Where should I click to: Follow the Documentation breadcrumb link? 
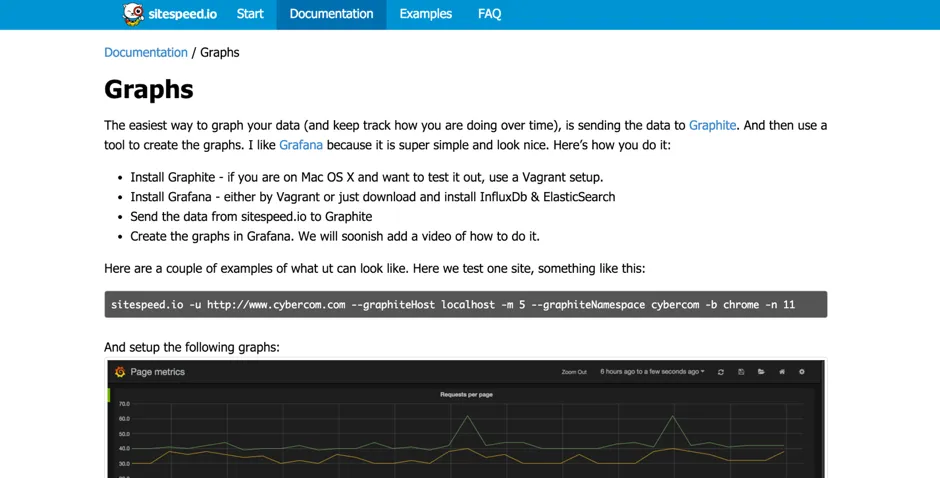146,52
